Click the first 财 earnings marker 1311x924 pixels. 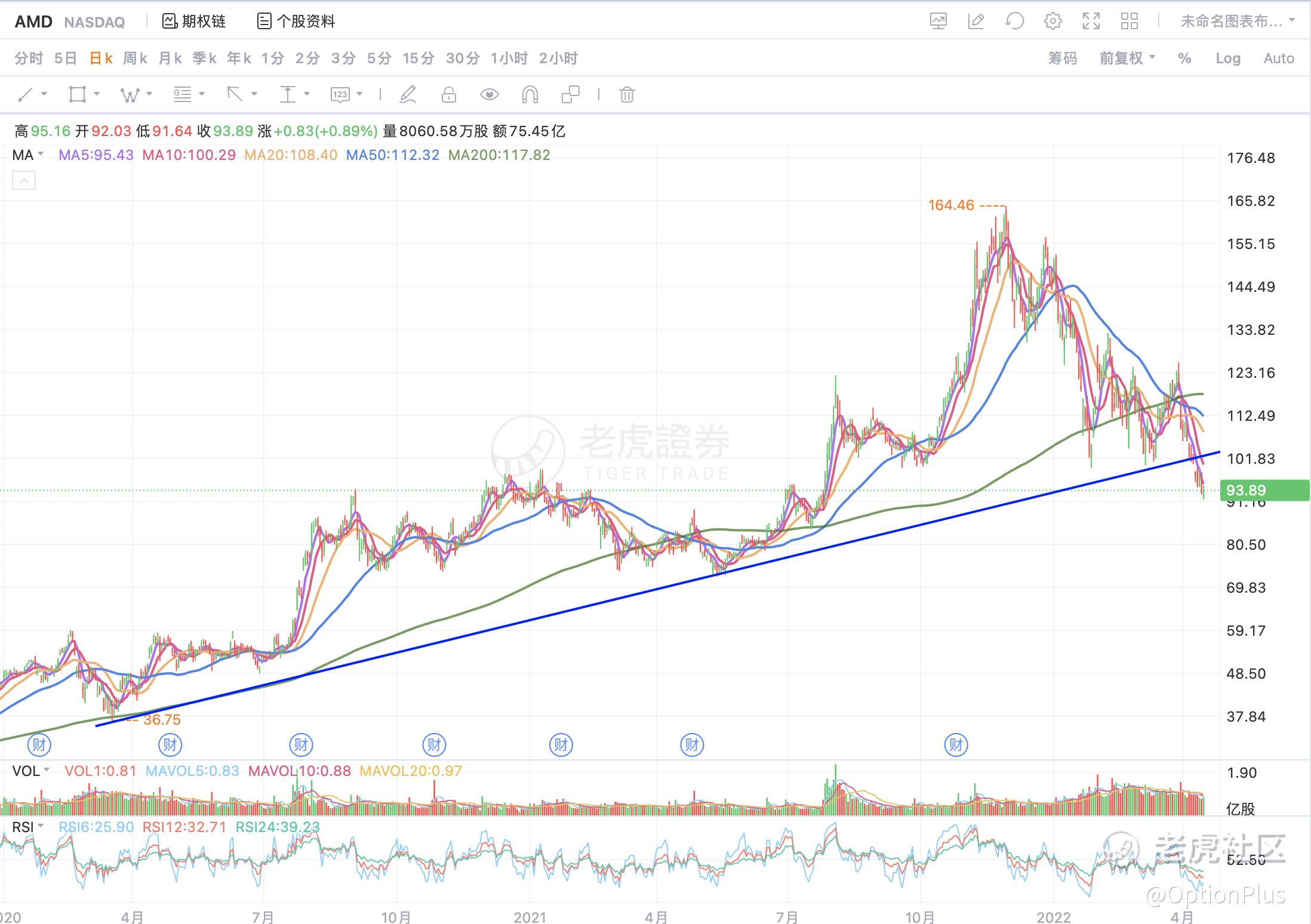coord(39,745)
